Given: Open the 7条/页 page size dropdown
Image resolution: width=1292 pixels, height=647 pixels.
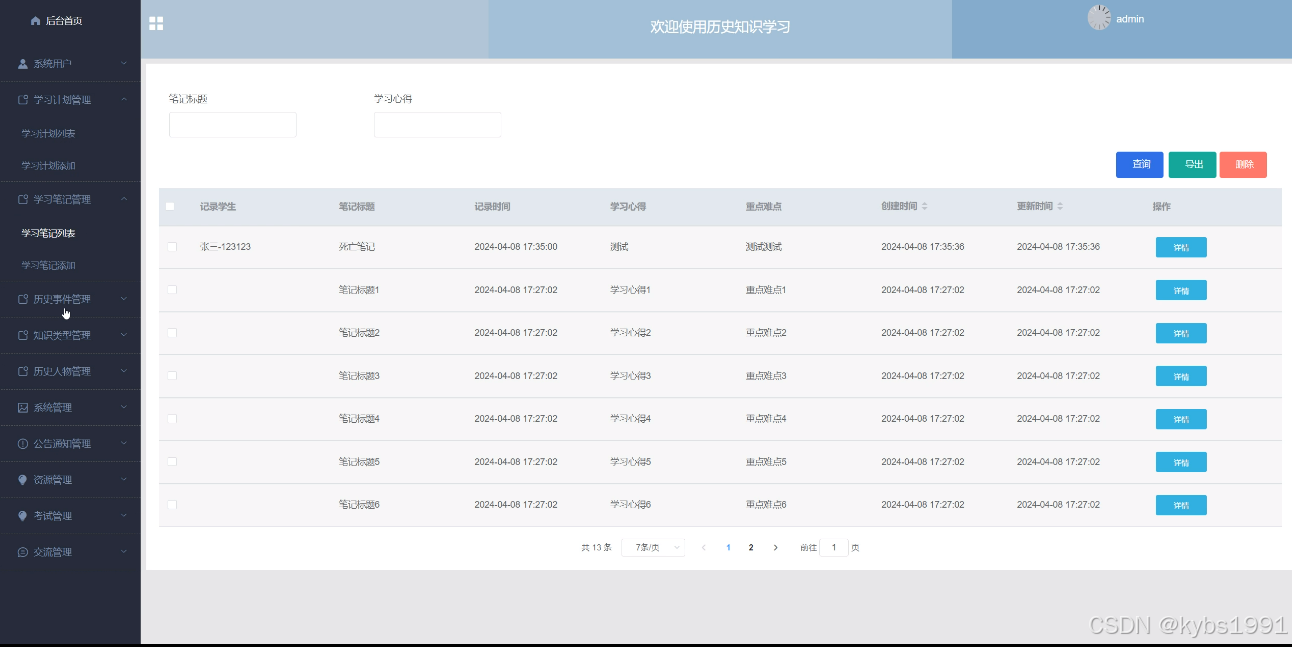Looking at the screenshot, I should 653,548.
